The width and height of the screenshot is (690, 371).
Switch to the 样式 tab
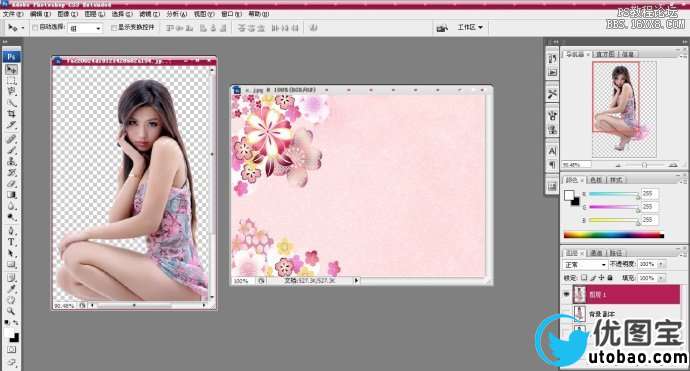(x=616, y=180)
